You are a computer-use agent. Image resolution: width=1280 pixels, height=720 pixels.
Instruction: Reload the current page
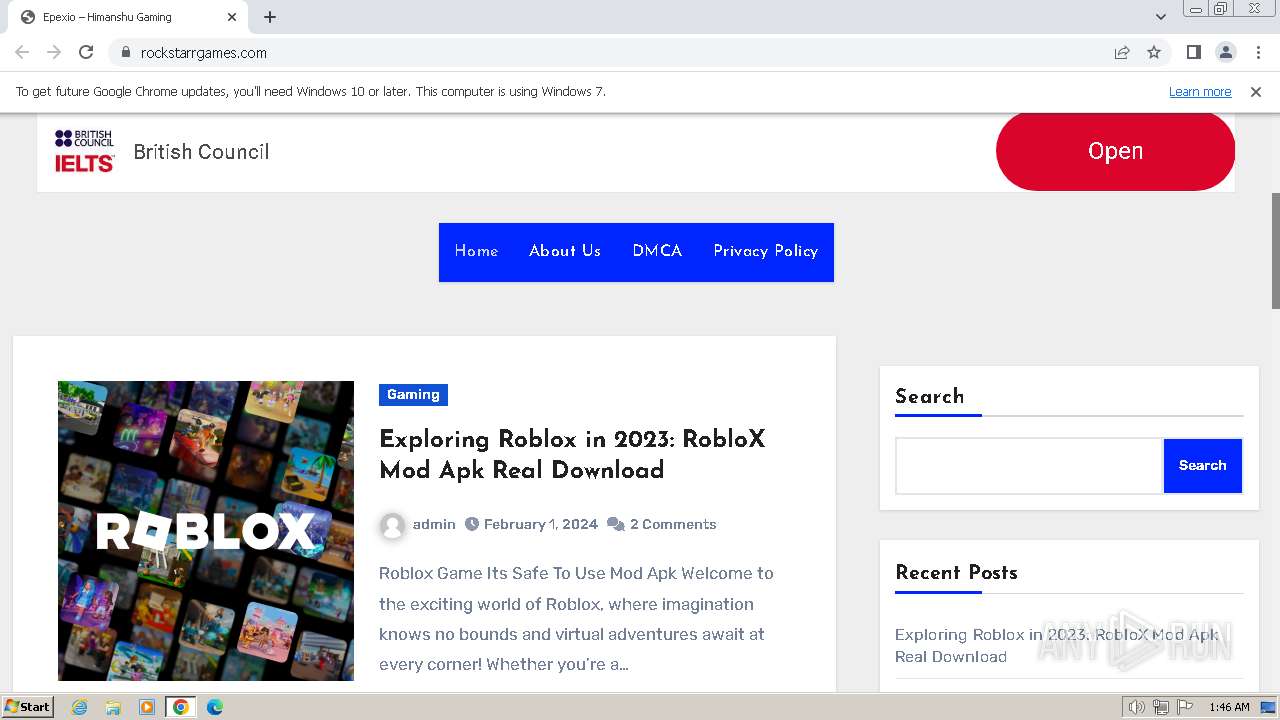[86, 53]
